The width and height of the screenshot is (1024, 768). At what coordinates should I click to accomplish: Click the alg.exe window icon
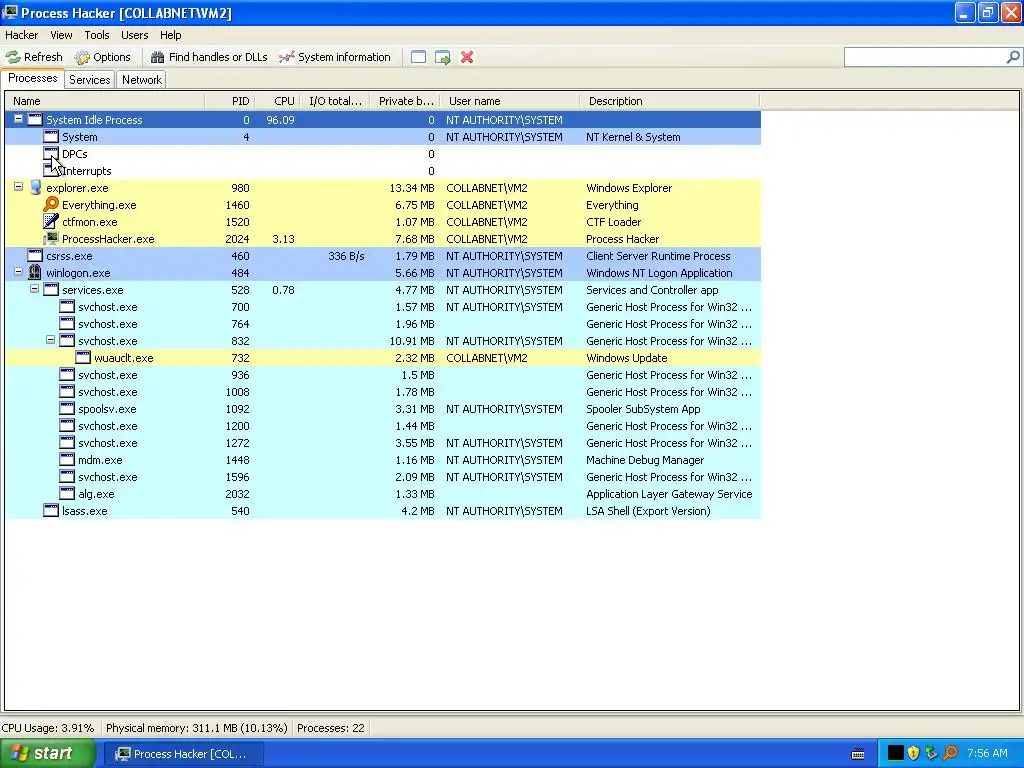[67, 493]
